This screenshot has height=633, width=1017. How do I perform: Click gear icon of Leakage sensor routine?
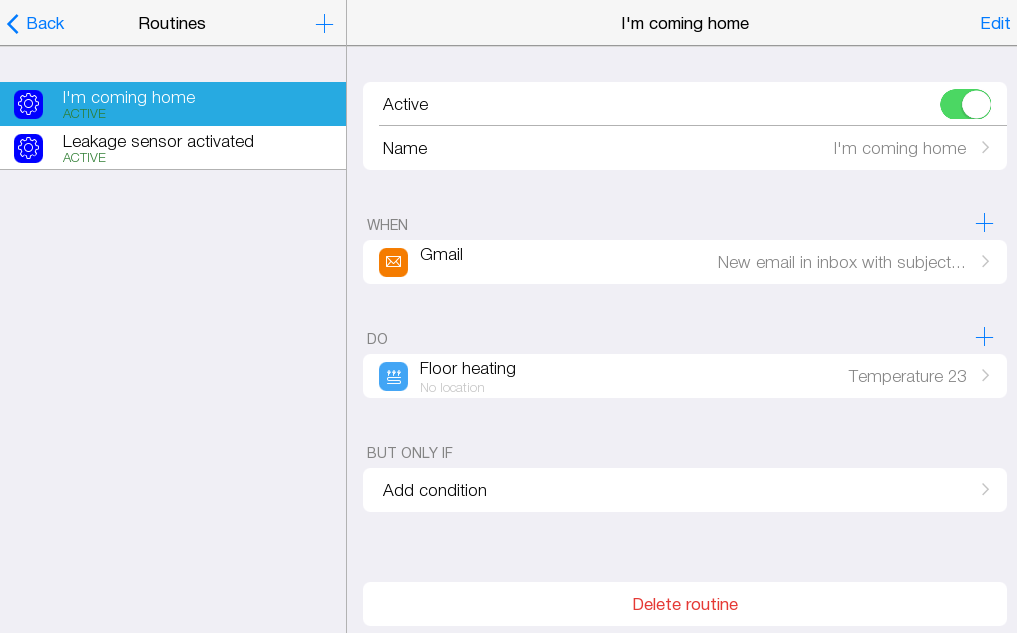(29, 148)
